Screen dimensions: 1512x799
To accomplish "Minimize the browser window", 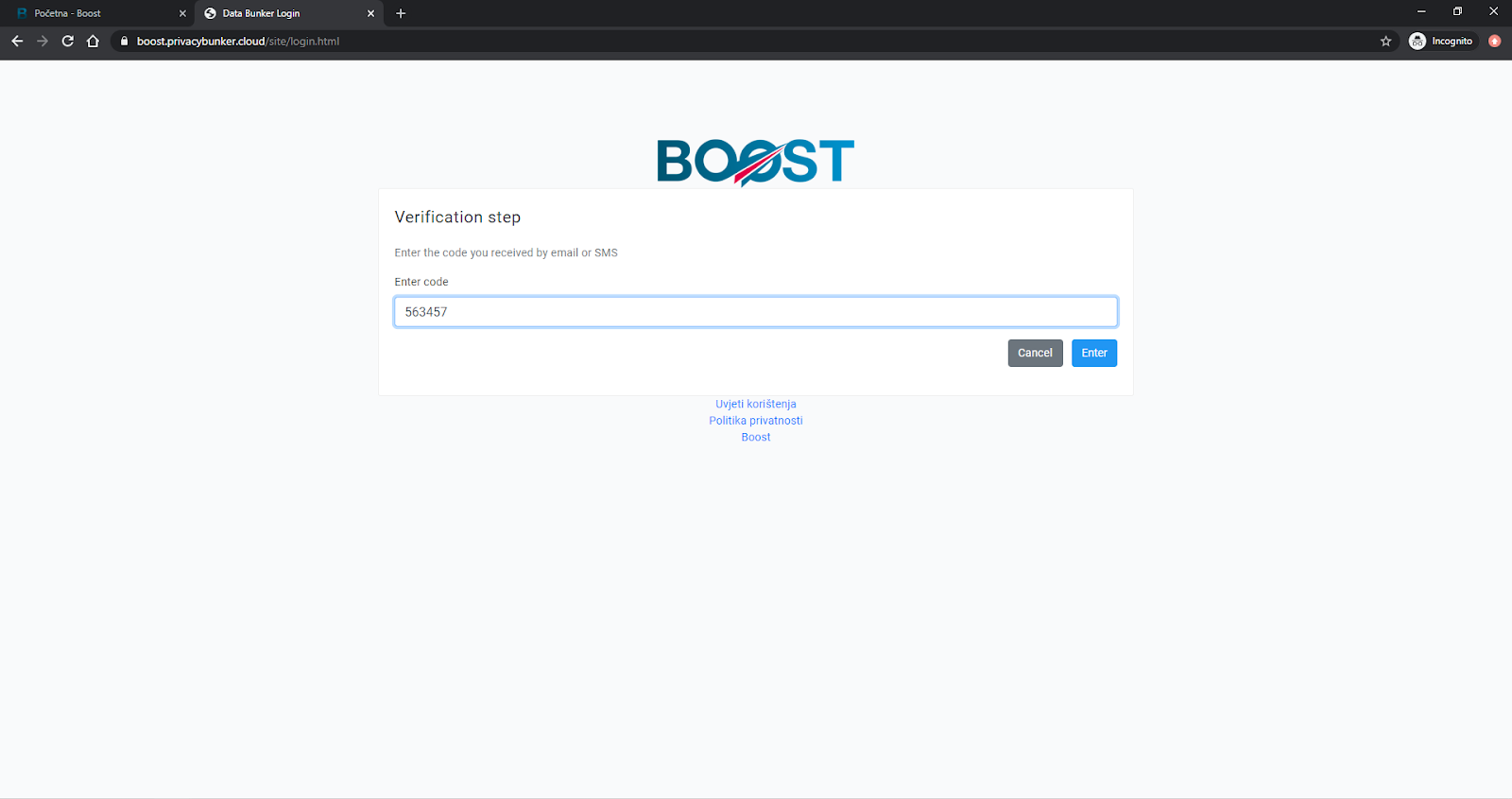I will (1421, 11).
